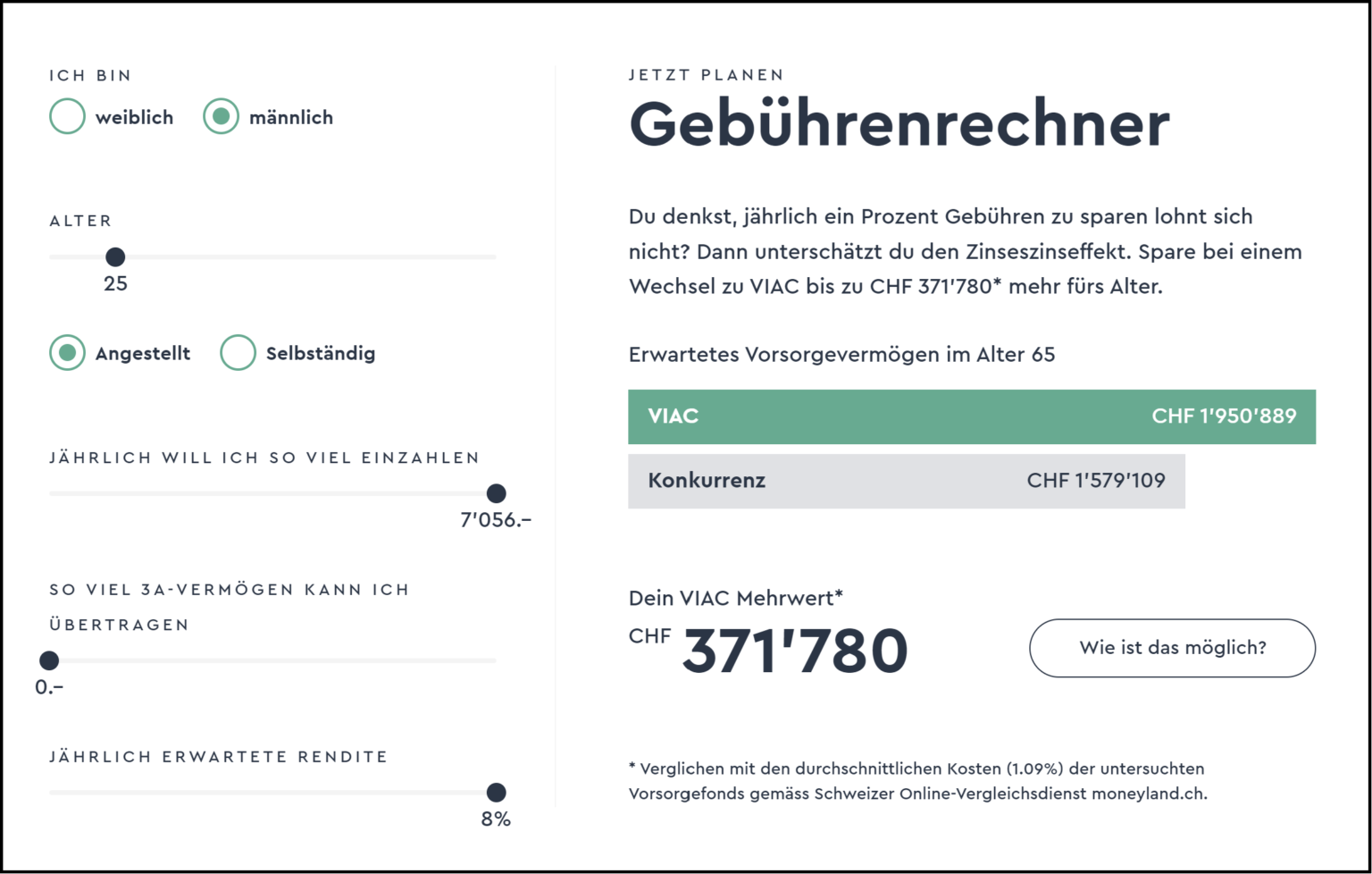Click the amount '7'056.–' below slider
This screenshot has width=1372, height=874.
click(496, 519)
